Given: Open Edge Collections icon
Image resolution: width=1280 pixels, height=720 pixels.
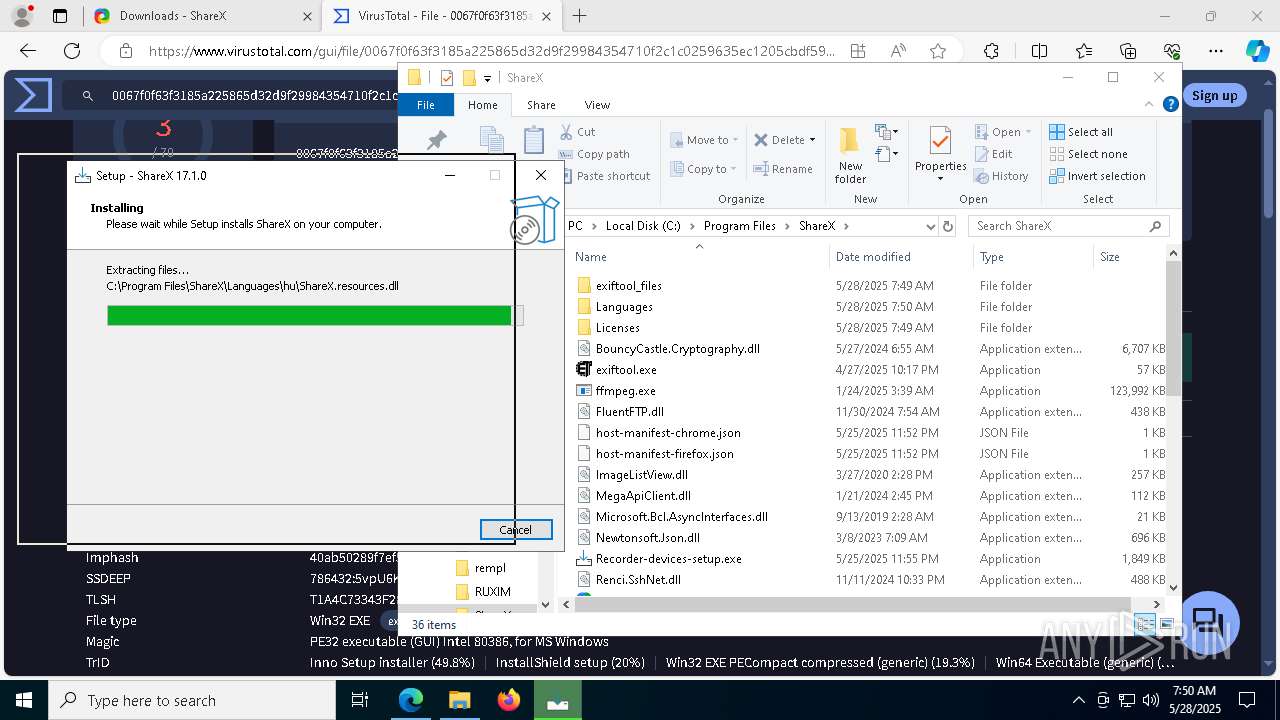Looking at the screenshot, I should (x=1128, y=51).
